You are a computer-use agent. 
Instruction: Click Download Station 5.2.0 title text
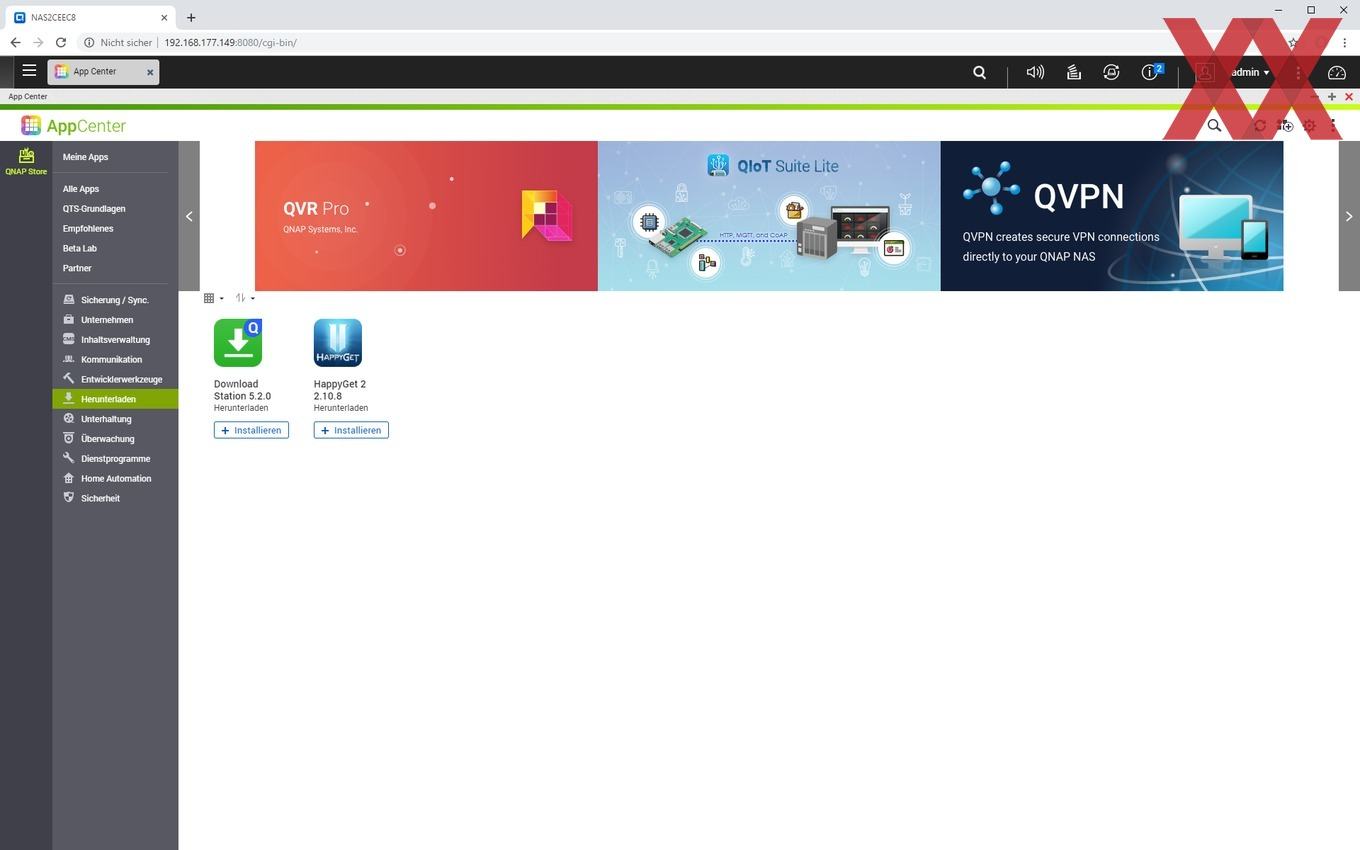coord(242,390)
